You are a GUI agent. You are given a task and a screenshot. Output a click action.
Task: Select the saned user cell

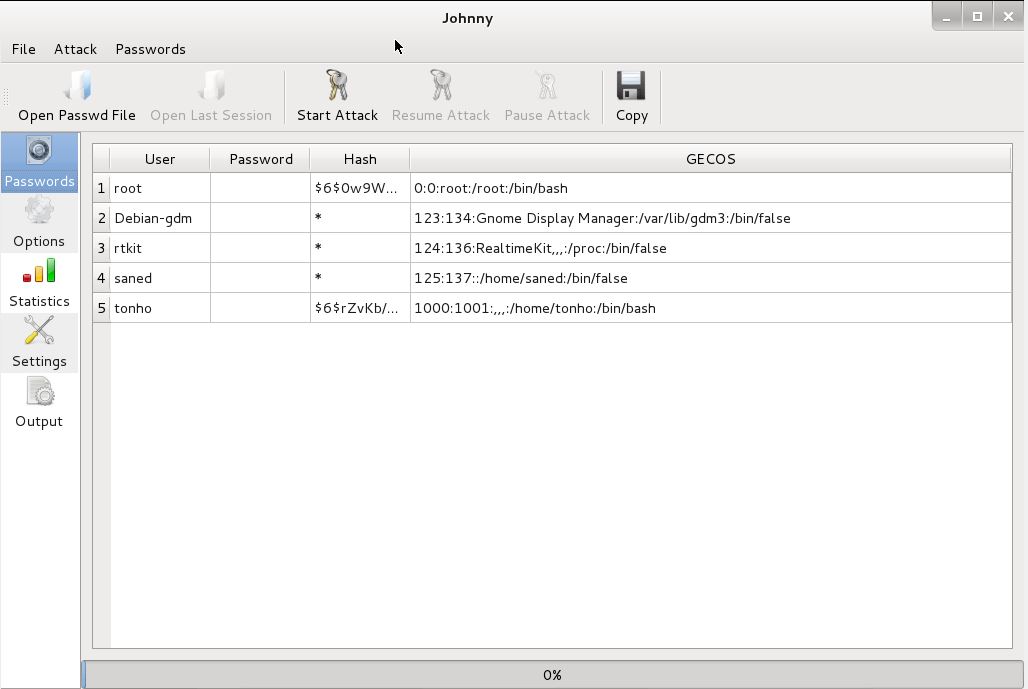[x=160, y=278]
